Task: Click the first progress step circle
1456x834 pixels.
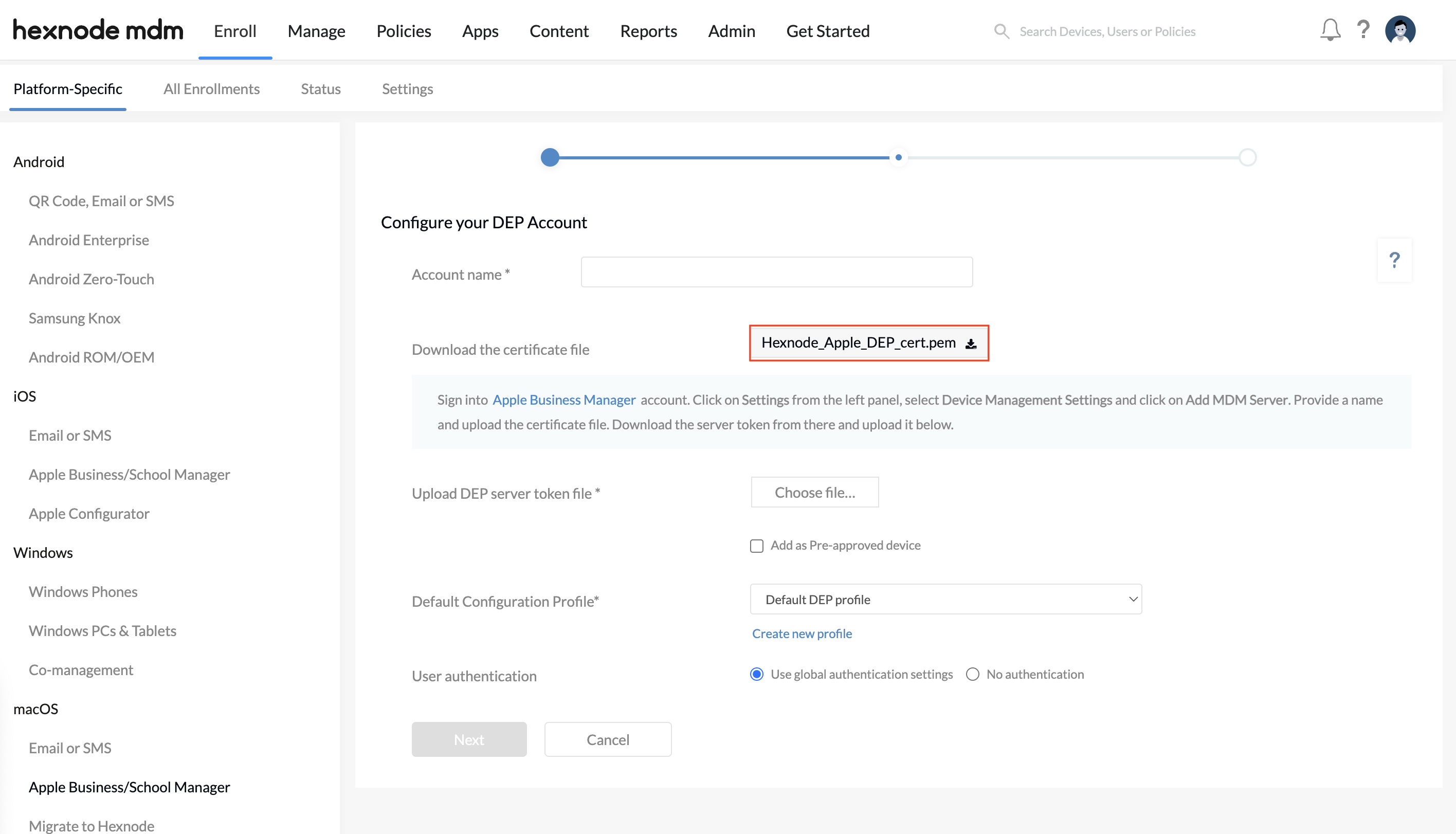Action: (x=550, y=157)
